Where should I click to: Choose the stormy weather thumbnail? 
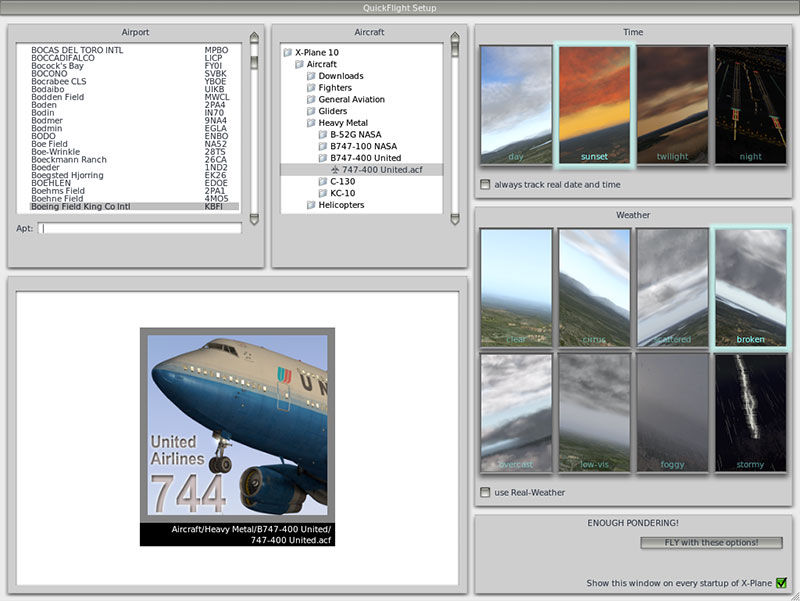[751, 413]
